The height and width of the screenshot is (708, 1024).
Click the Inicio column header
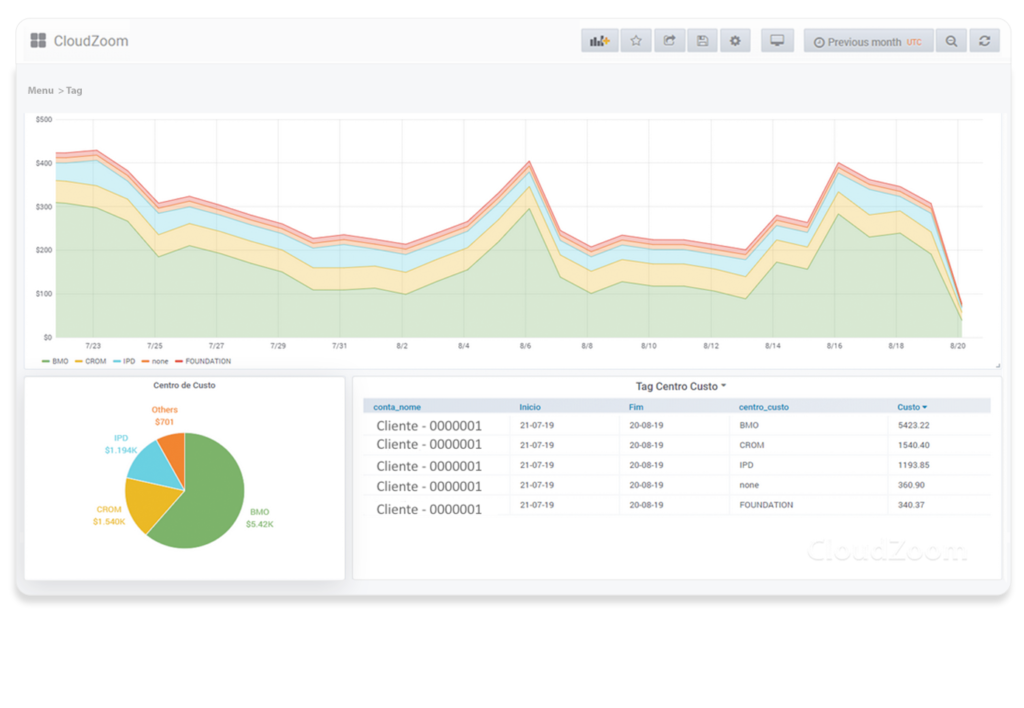point(529,406)
